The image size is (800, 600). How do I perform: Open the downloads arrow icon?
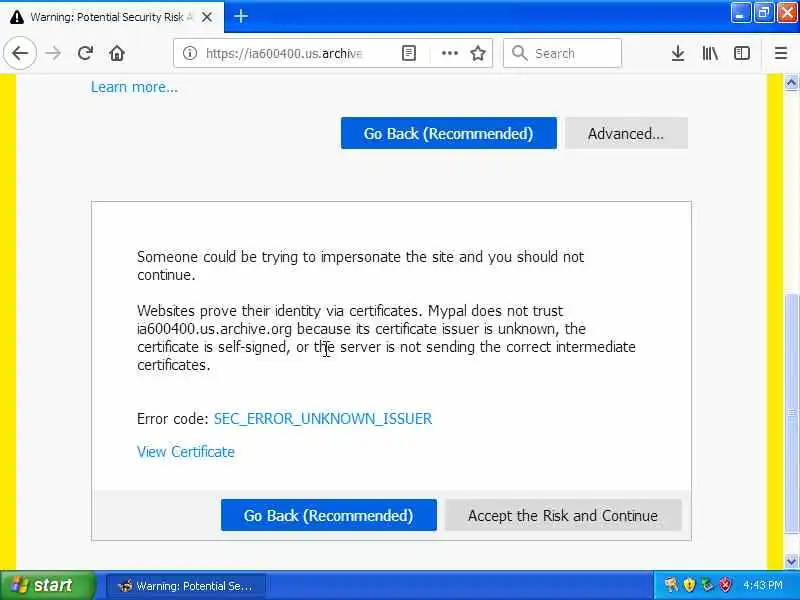678,53
